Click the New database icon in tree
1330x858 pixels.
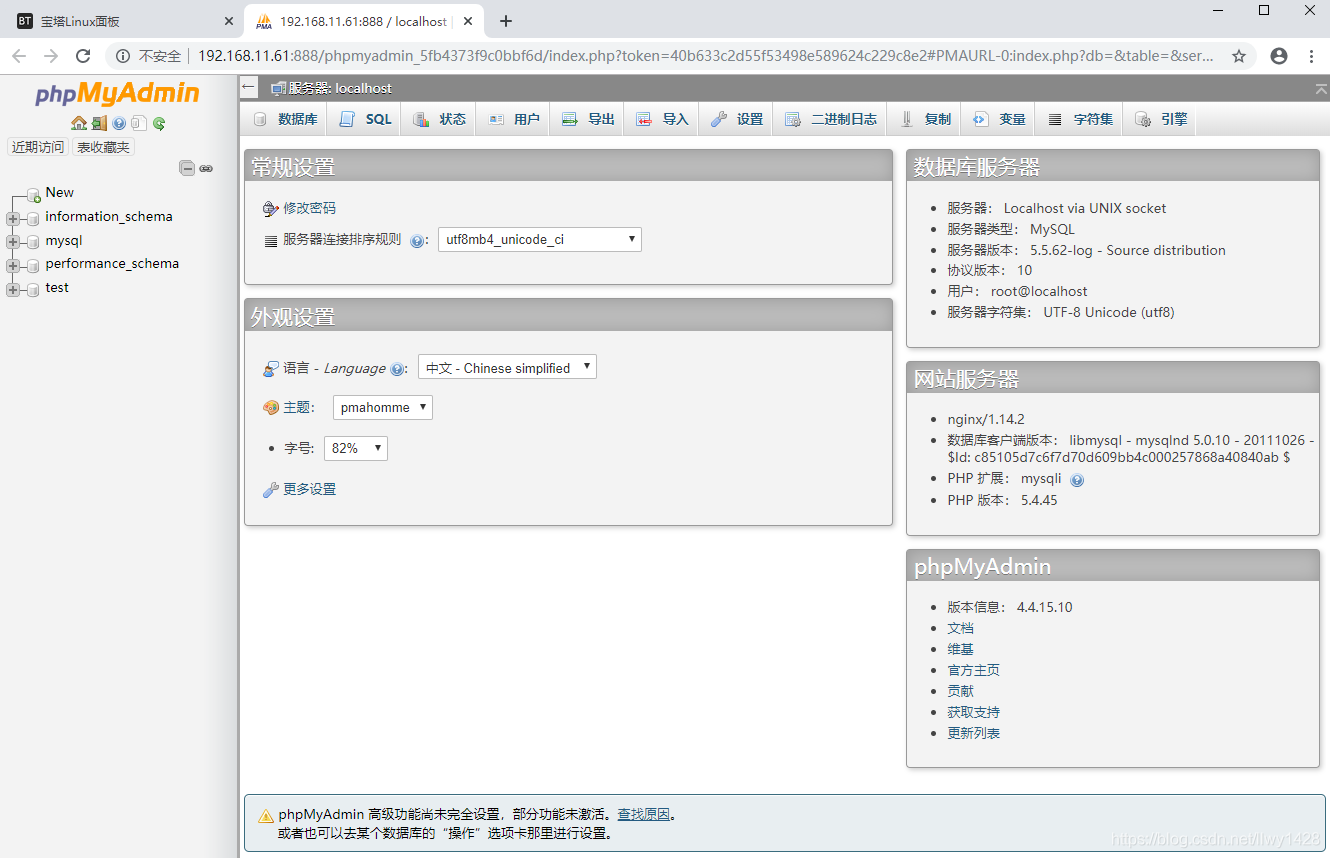[x=34, y=193]
